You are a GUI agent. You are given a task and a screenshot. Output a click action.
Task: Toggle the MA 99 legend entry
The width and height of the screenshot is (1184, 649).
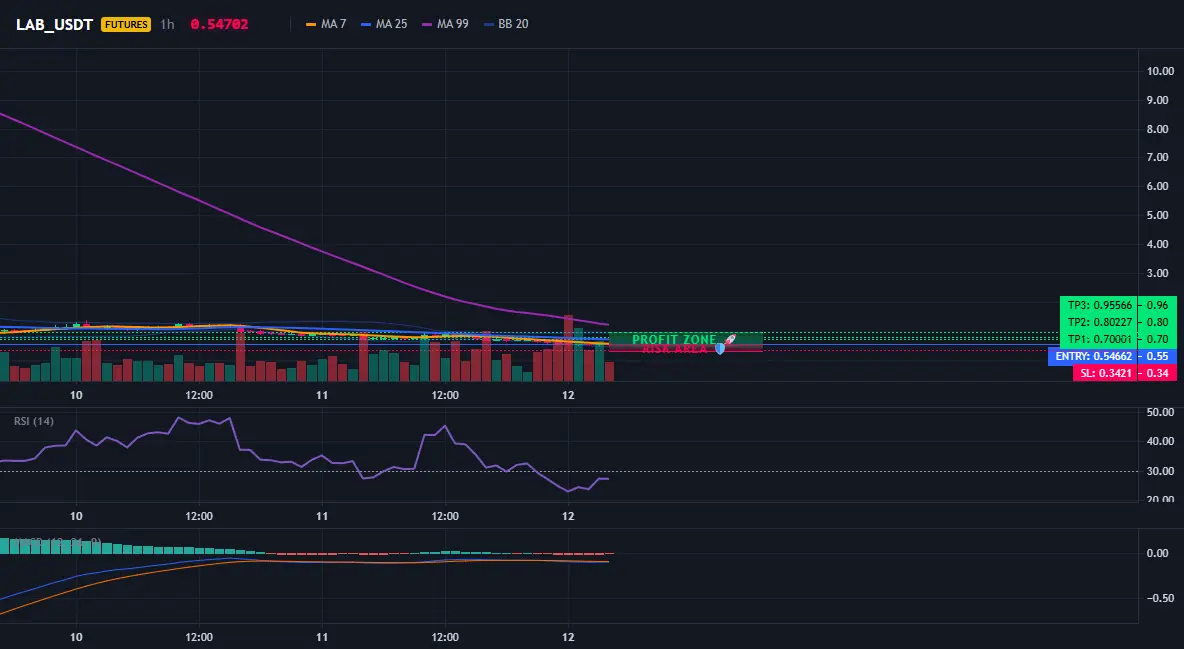click(x=446, y=24)
